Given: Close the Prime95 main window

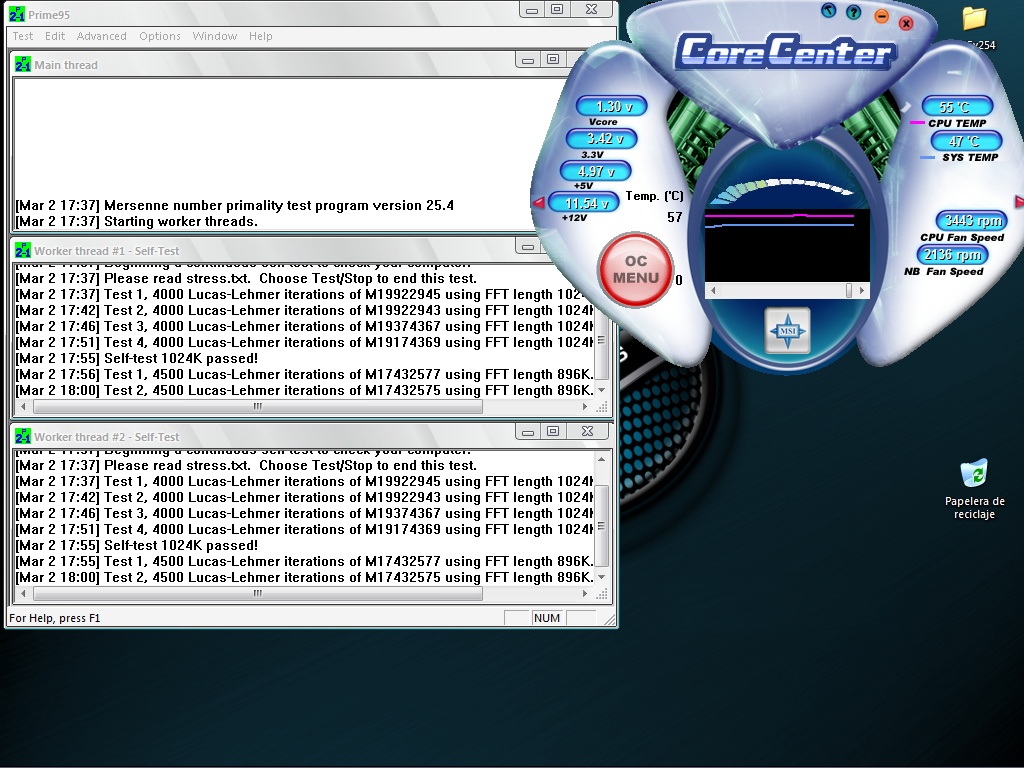Looking at the screenshot, I should pyautogui.click(x=592, y=10).
